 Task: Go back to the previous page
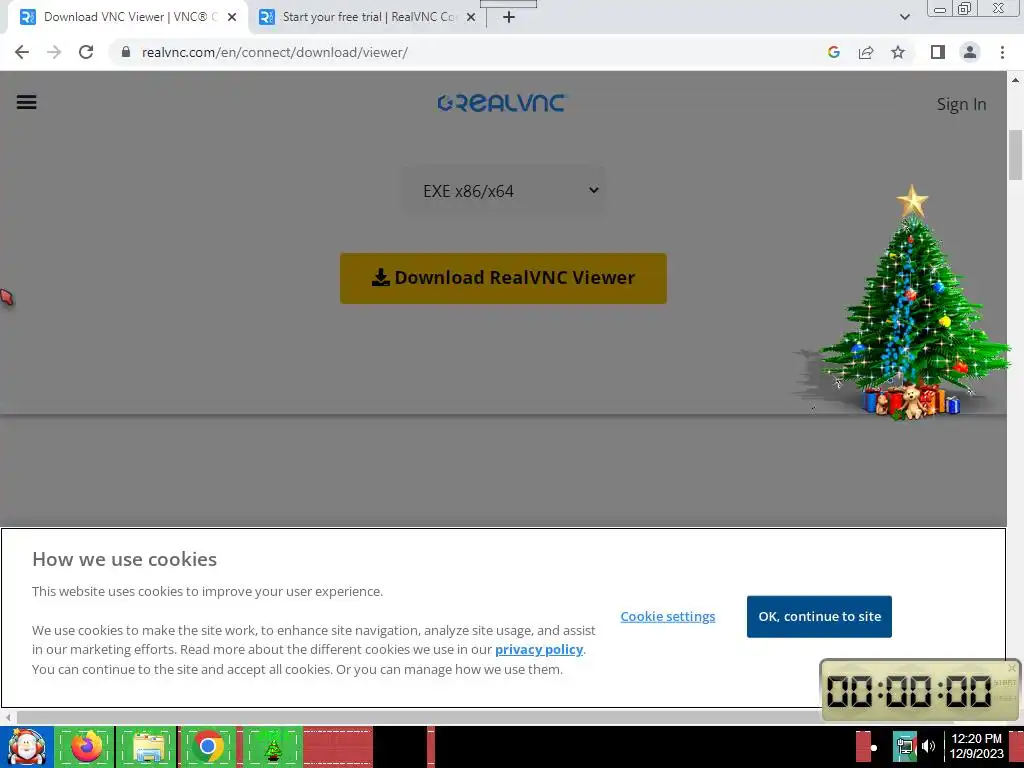[x=22, y=52]
